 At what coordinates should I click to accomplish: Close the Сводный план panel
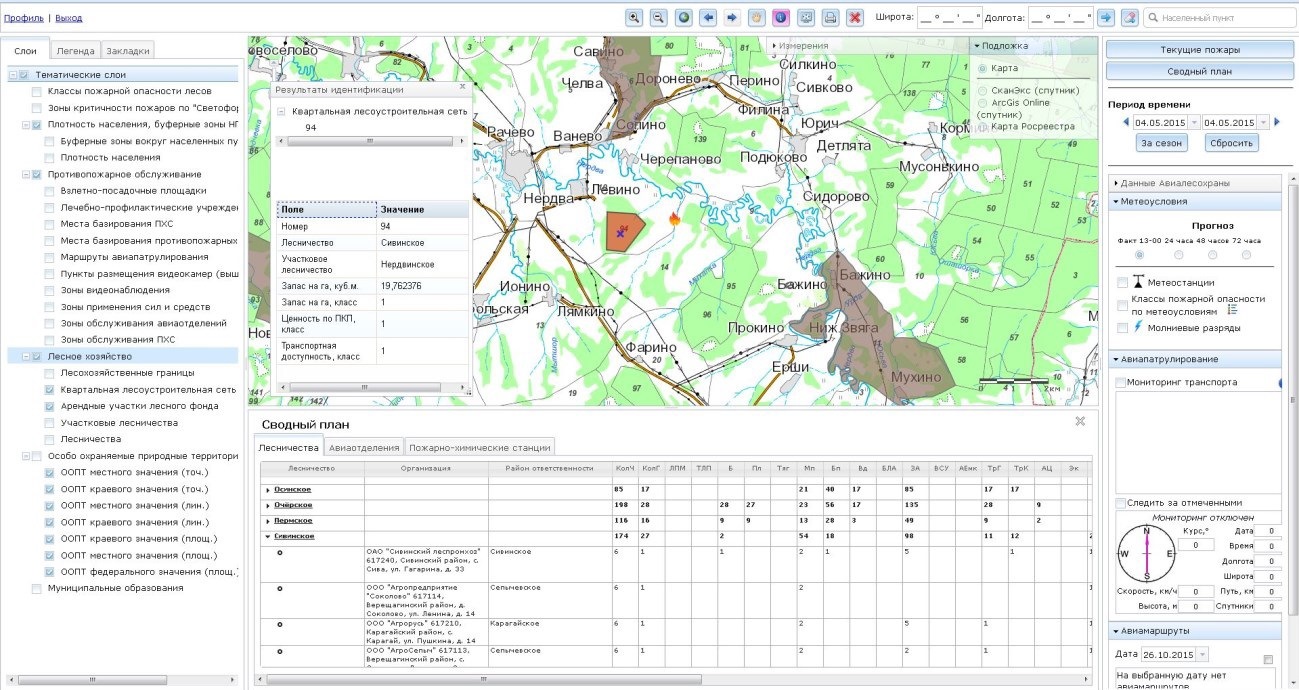(1080, 421)
